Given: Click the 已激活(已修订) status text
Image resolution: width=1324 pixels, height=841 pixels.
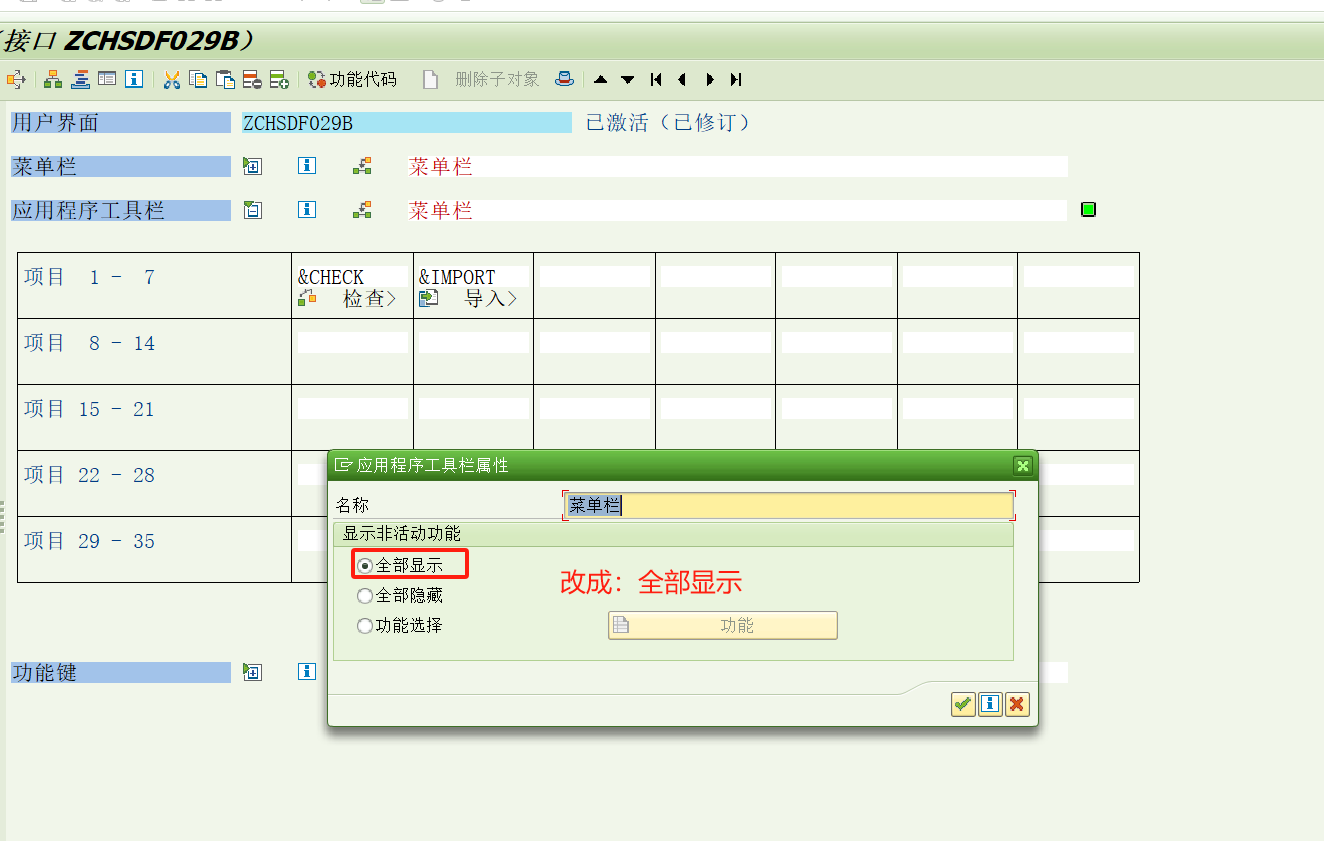Looking at the screenshot, I should 668,123.
